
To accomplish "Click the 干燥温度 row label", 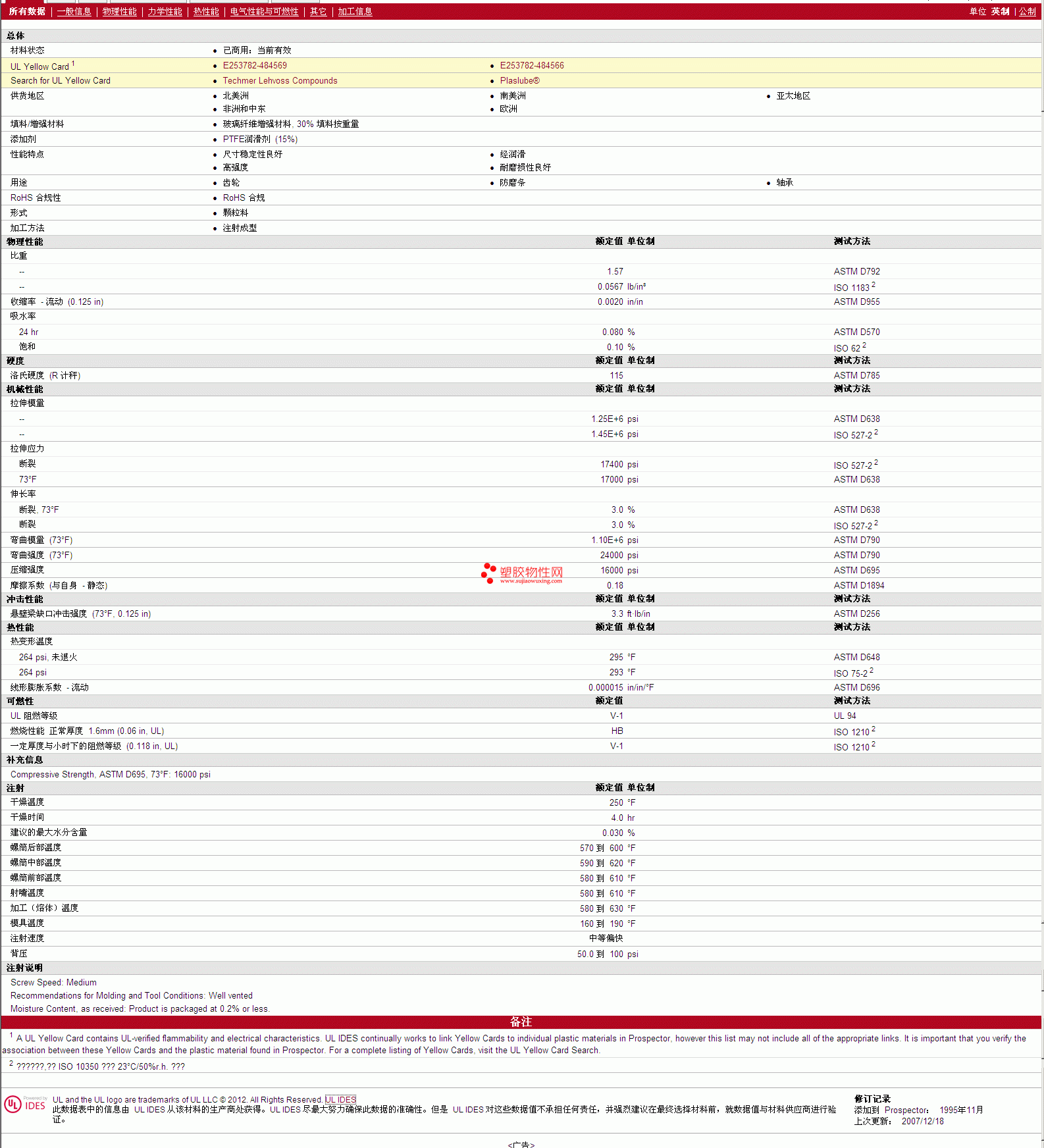I will 27,802.
